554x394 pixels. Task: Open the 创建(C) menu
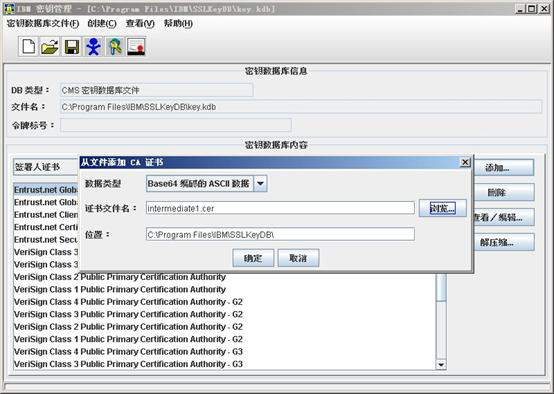(102, 24)
